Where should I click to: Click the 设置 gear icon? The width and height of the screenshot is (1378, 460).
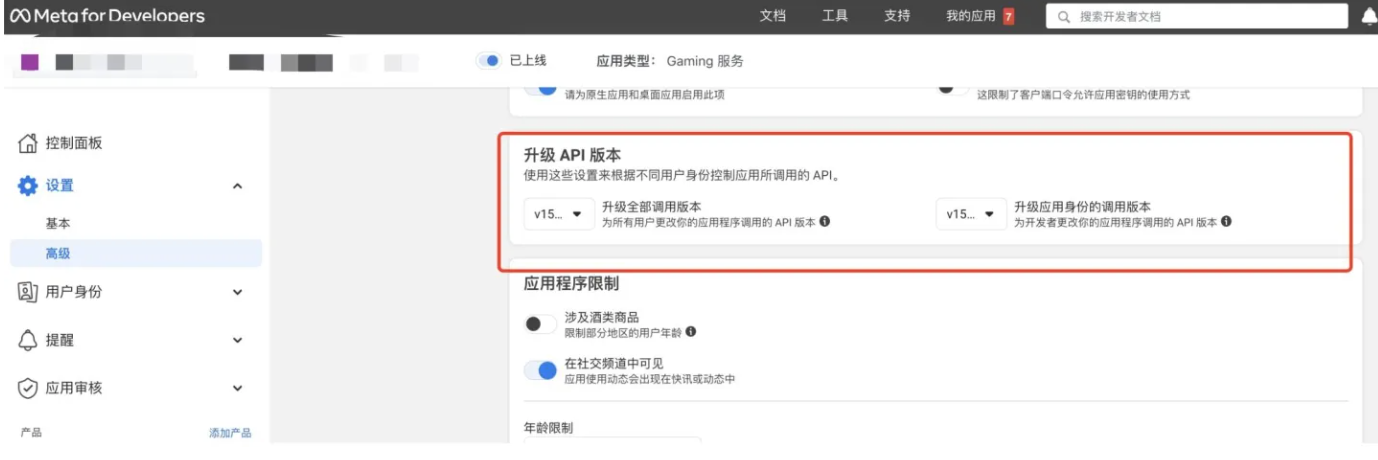(x=28, y=186)
